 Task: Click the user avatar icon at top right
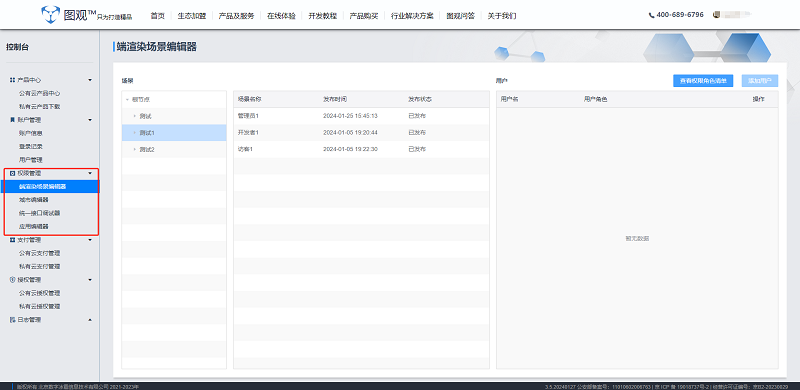716,15
